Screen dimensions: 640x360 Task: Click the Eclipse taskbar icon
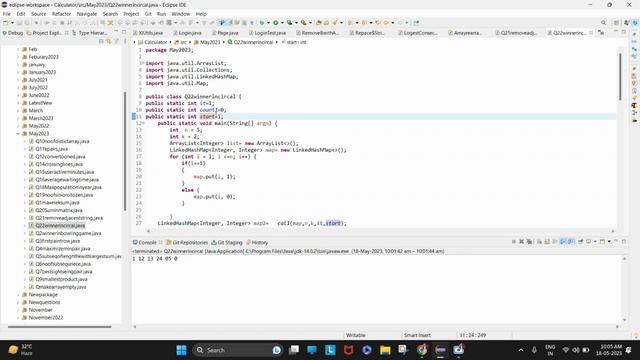440,350
